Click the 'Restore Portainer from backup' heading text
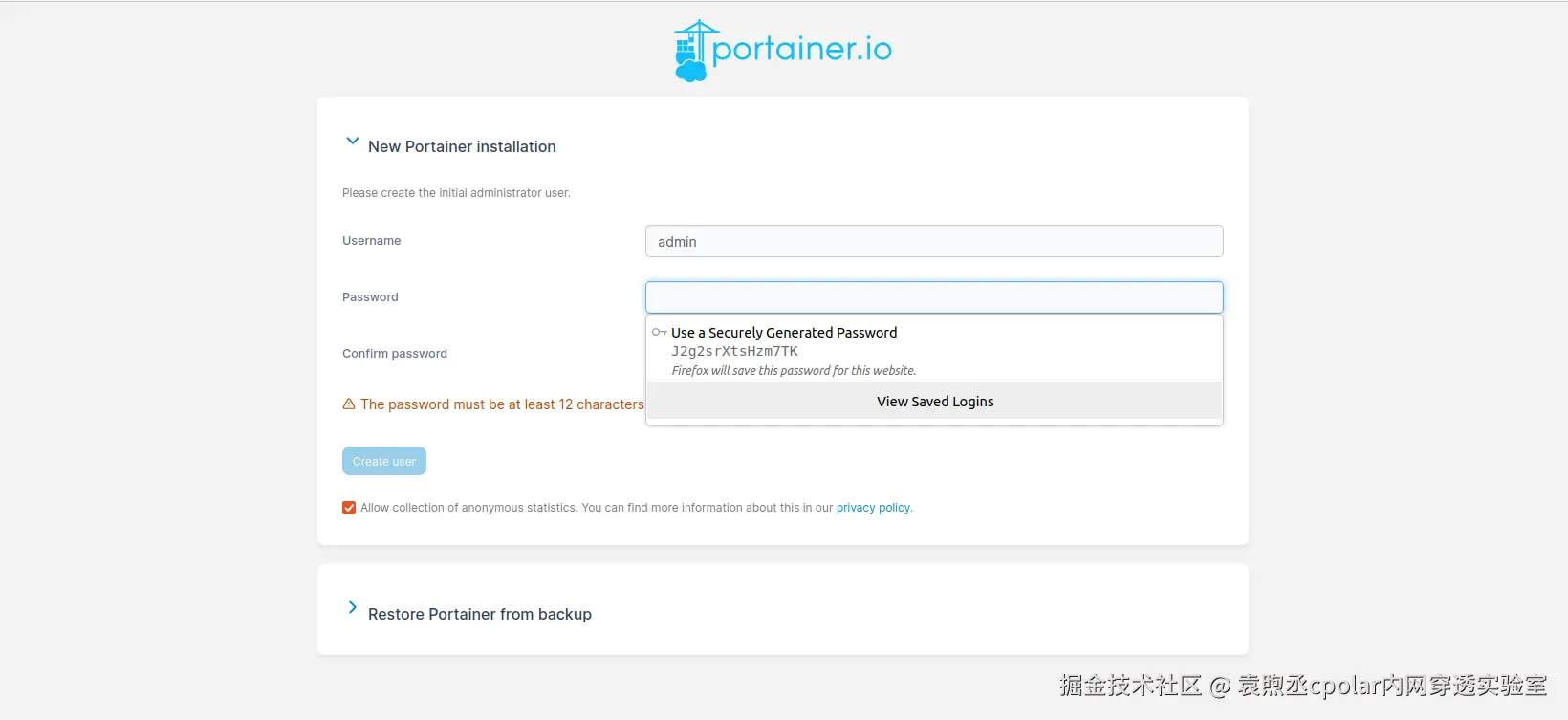The image size is (1568, 720). [x=480, y=614]
